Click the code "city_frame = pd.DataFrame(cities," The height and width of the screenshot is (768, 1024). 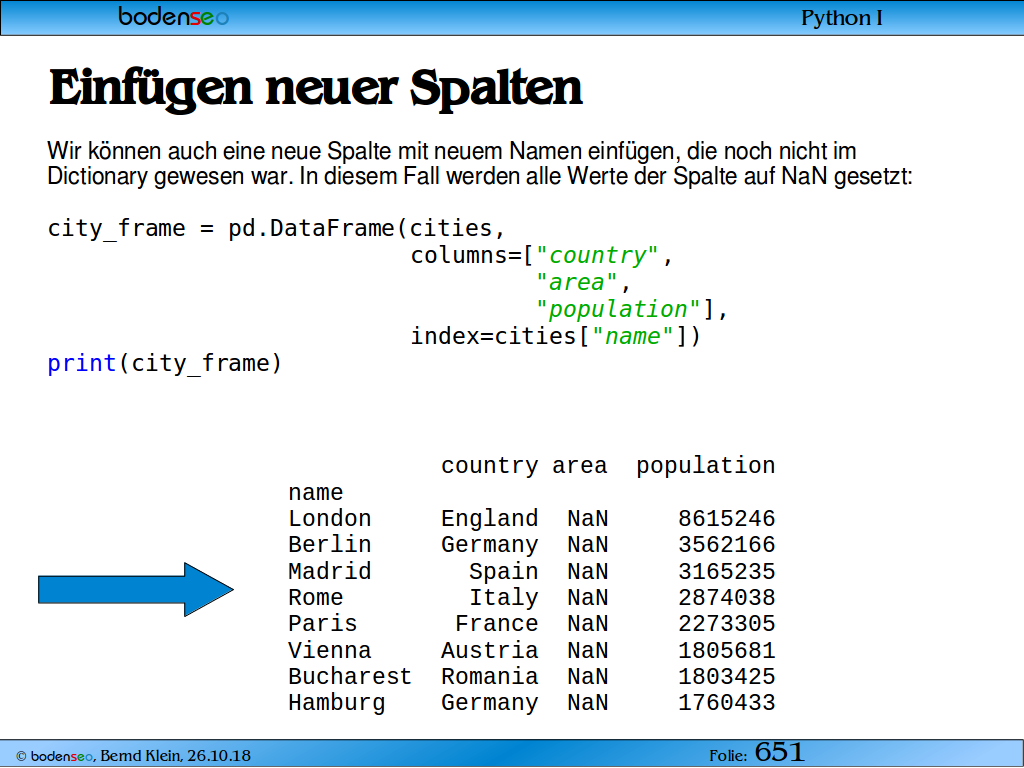tap(277, 229)
